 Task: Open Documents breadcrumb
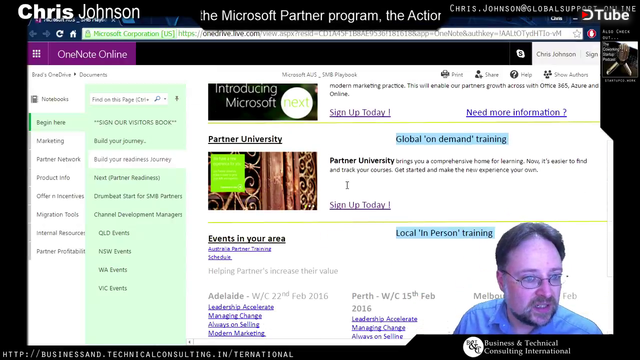(x=93, y=75)
